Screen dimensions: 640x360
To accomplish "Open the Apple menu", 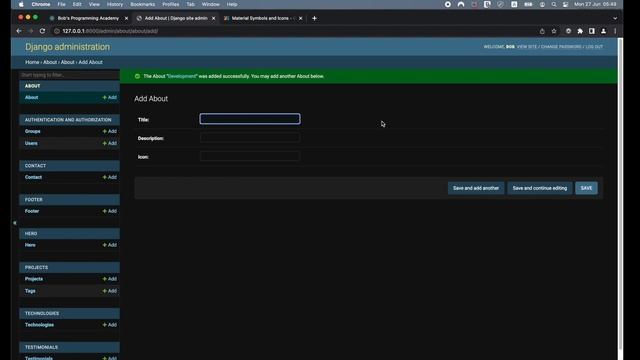I will coord(21,4).
